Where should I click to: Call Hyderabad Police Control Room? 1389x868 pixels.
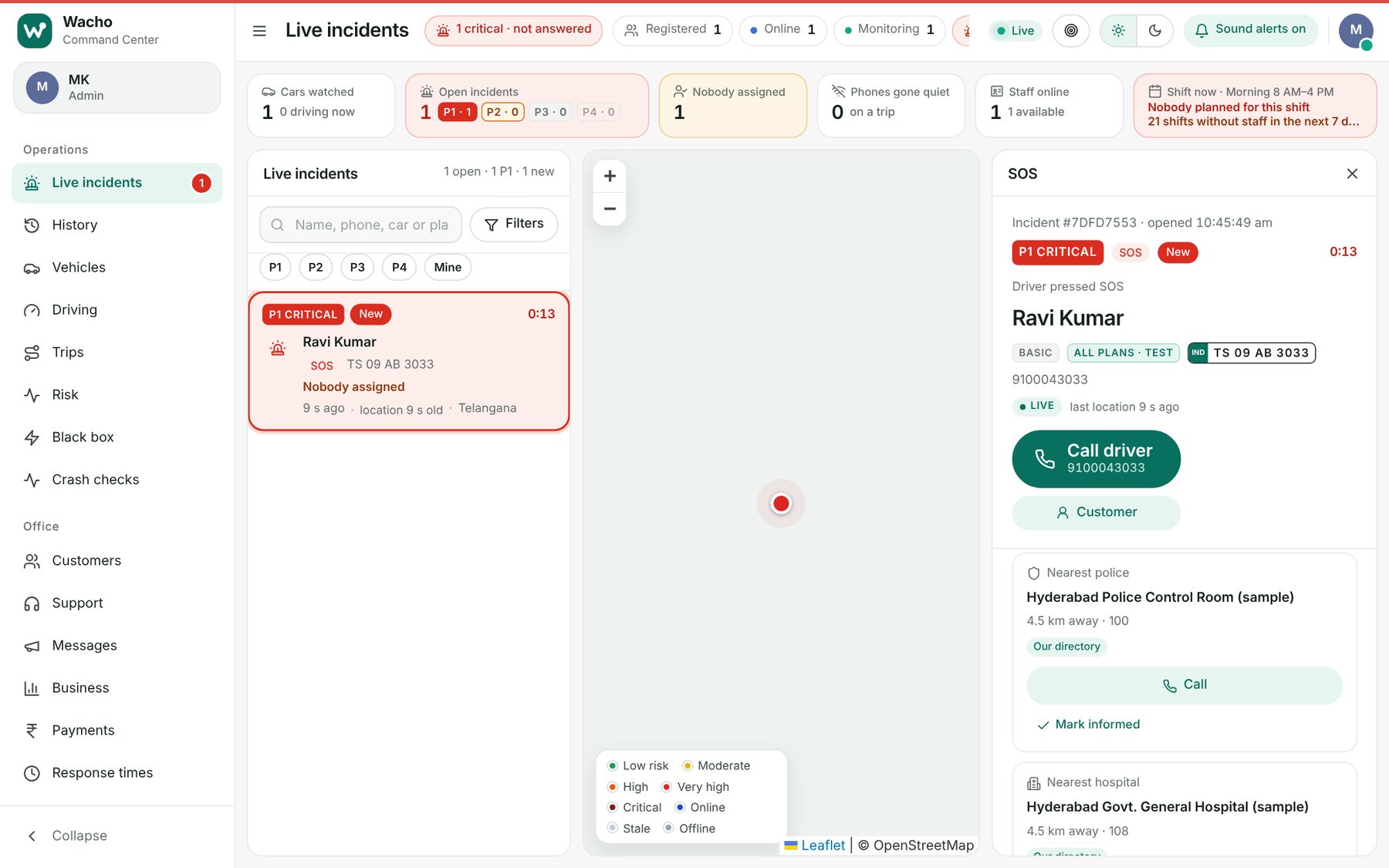pyautogui.click(x=1185, y=685)
